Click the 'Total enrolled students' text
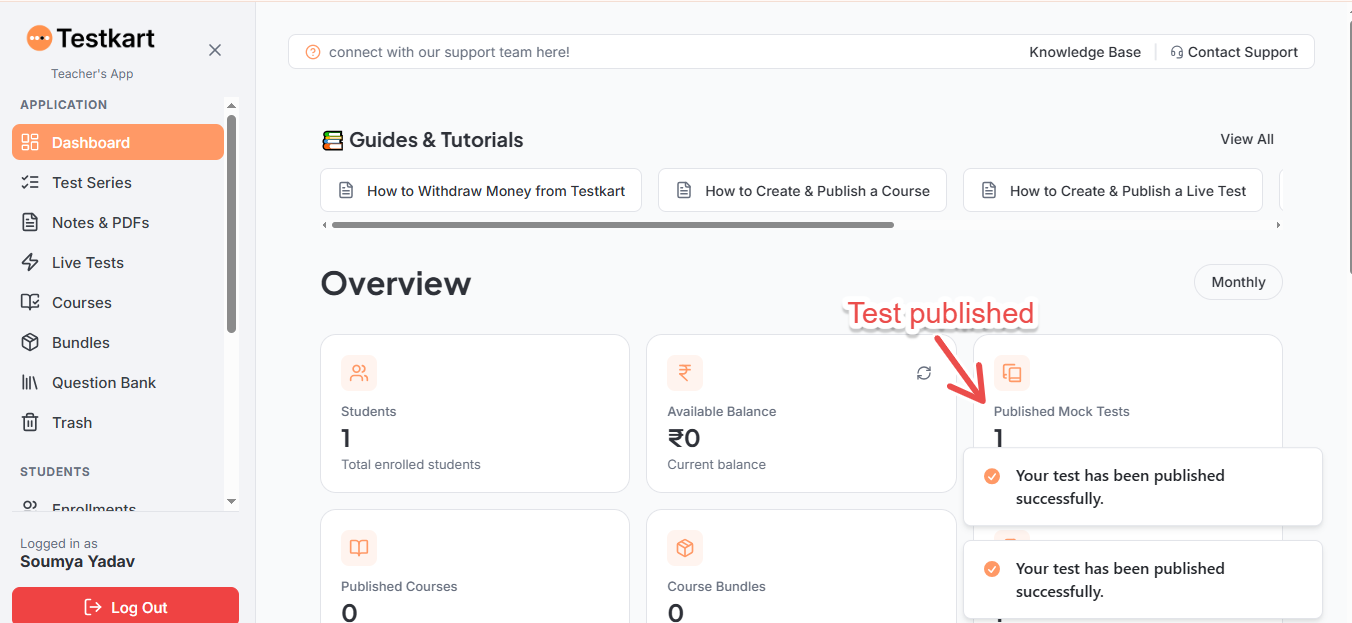This screenshot has width=1352, height=623. (x=411, y=464)
